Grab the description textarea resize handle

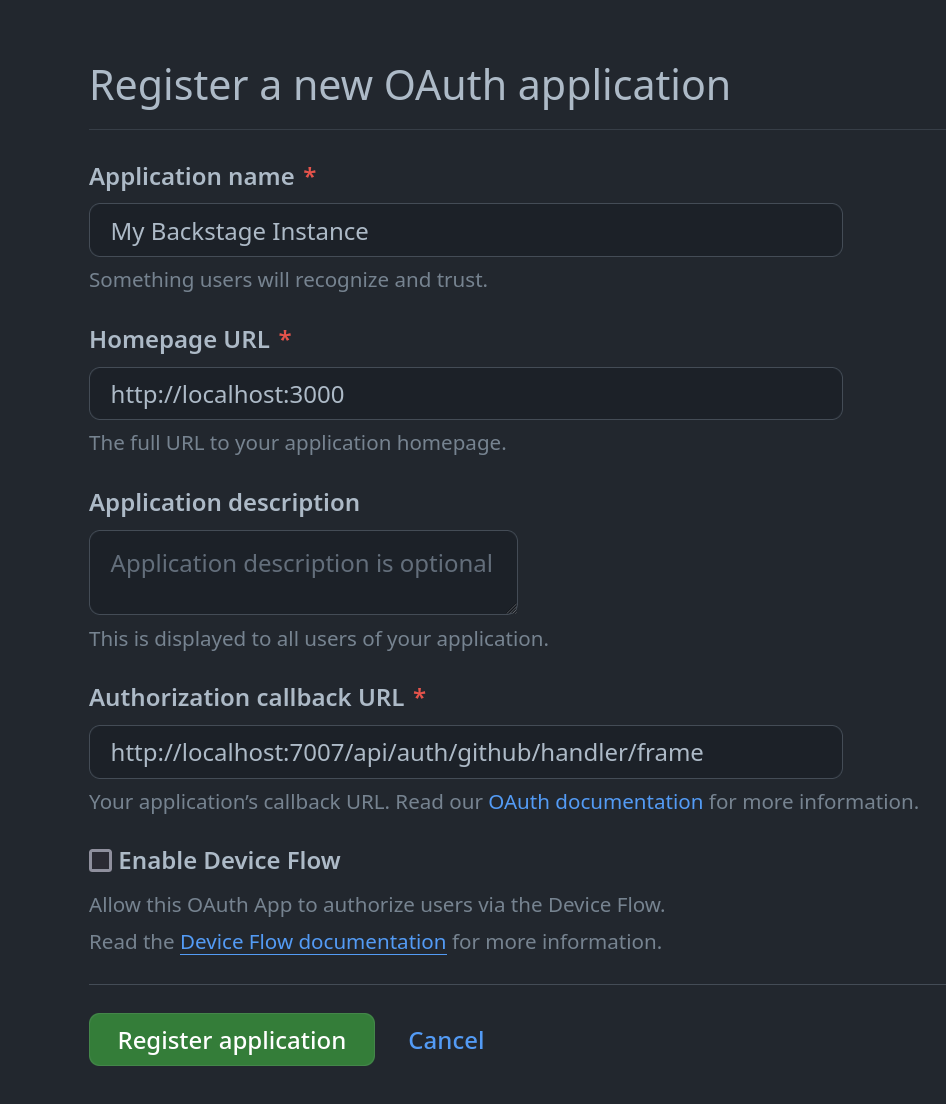coord(512,609)
